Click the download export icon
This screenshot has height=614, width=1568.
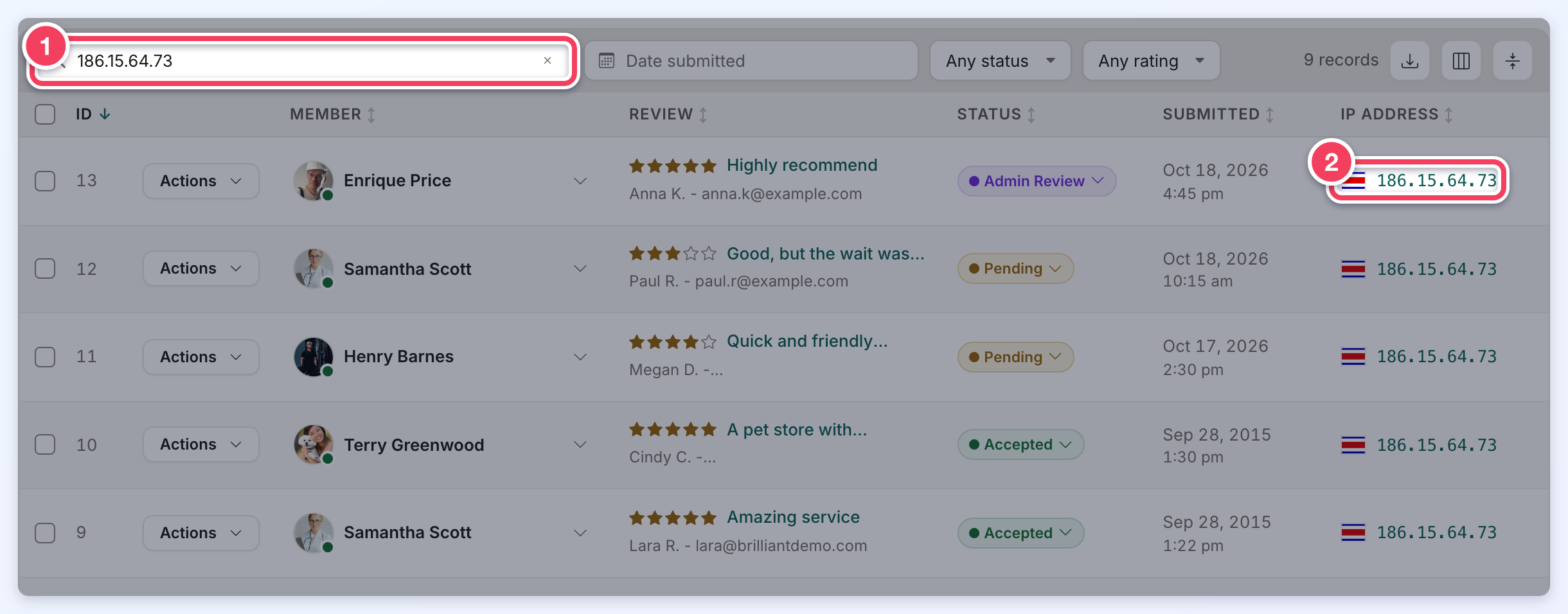1410,61
